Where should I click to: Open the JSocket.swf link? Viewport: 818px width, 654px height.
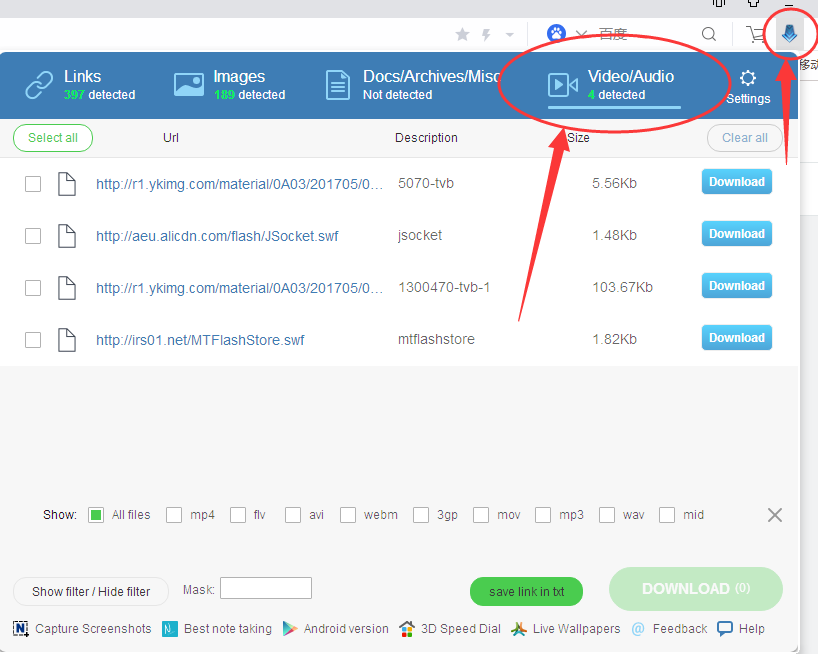click(x=217, y=236)
